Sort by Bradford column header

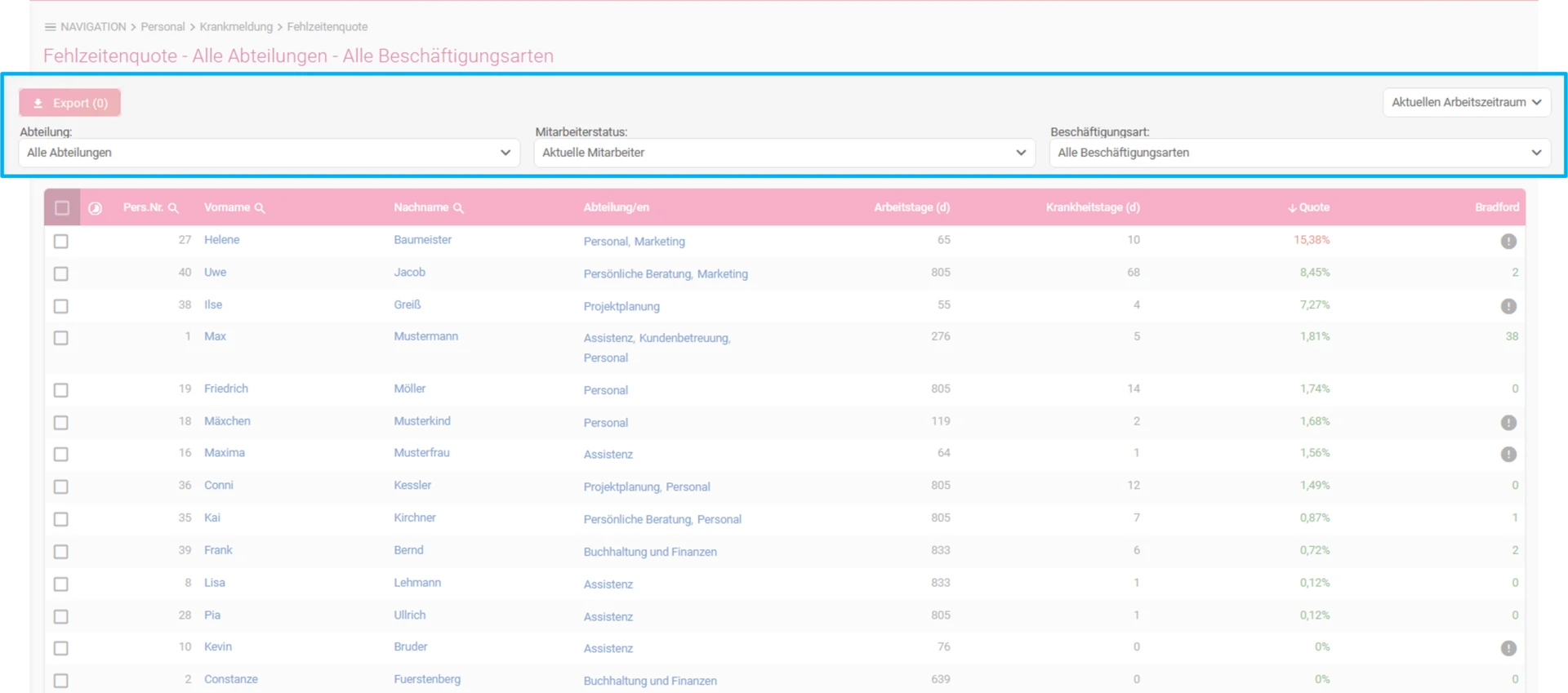[x=1497, y=207]
